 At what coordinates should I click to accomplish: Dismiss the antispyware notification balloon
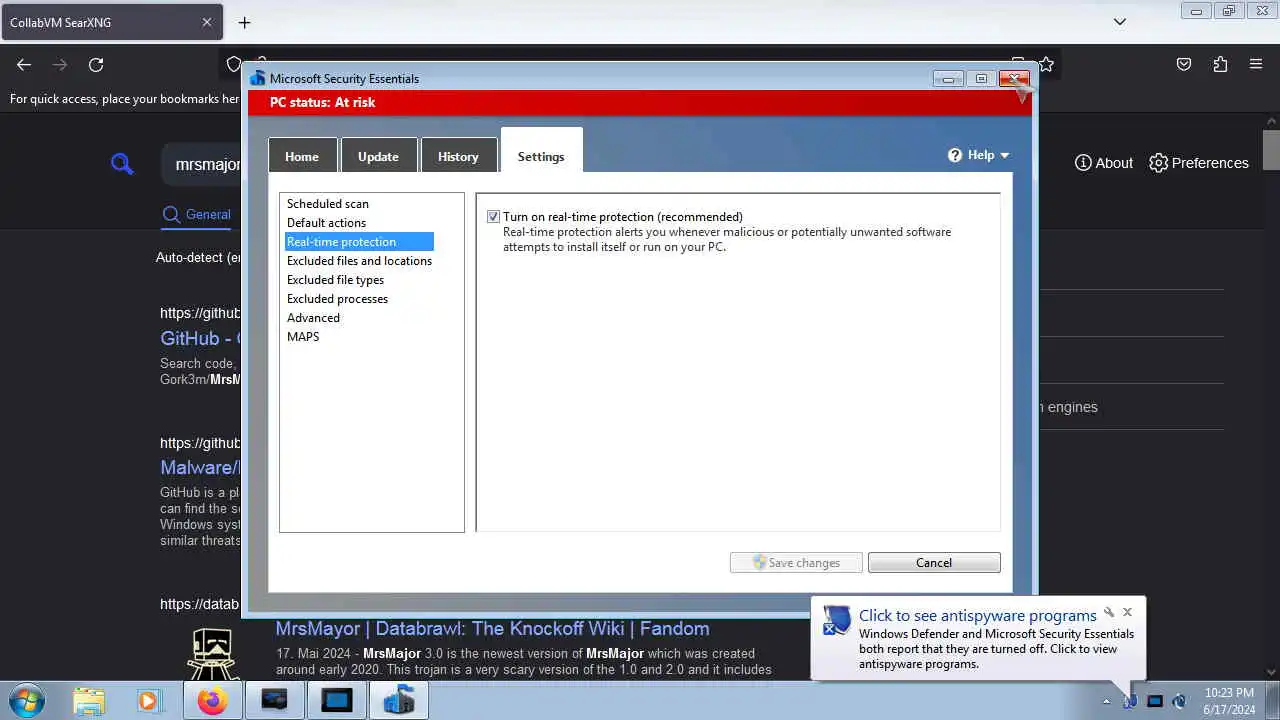point(1127,612)
